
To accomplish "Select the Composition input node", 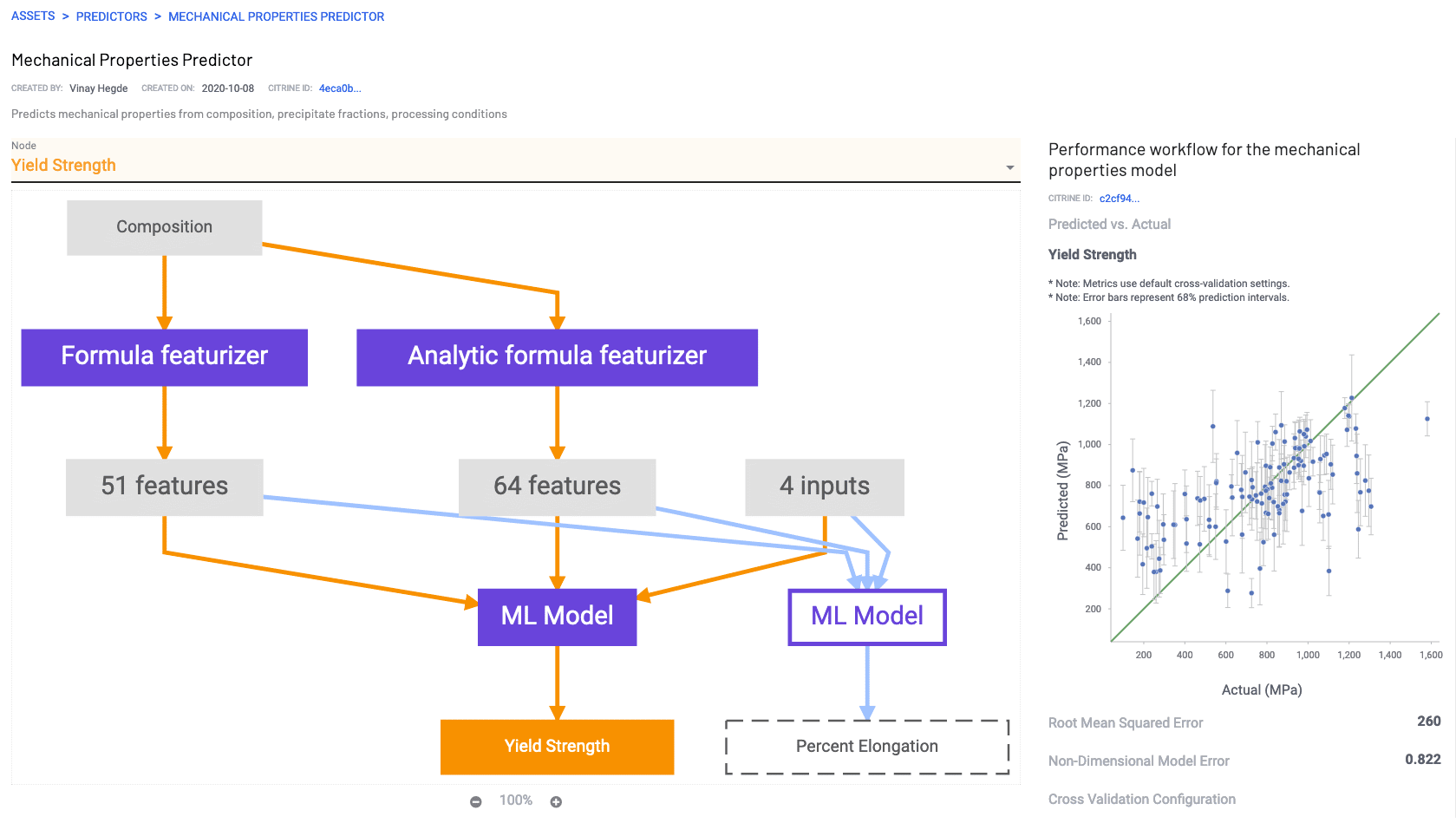I will pyautogui.click(x=164, y=226).
